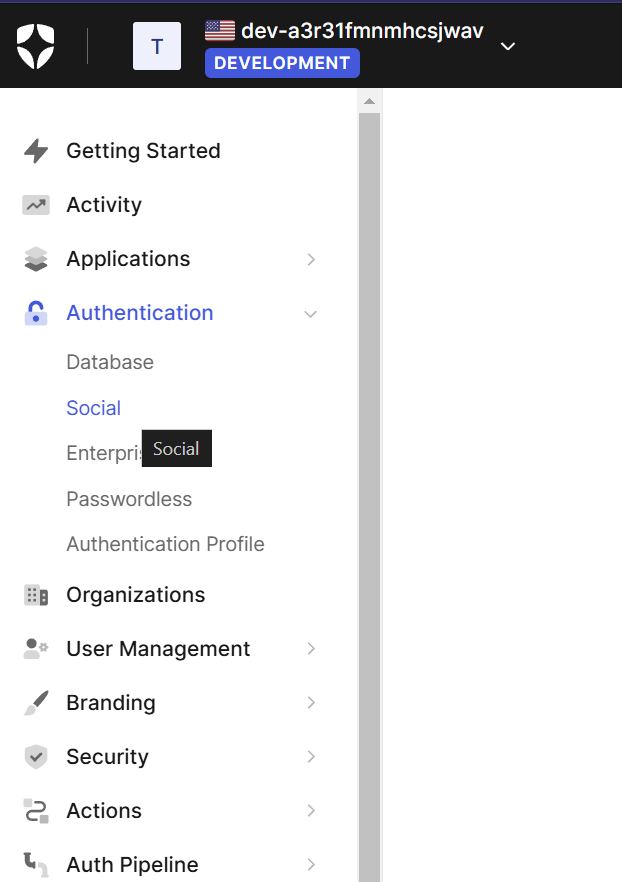The width and height of the screenshot is (622, 882).
Task: Open Authentication Profile settings
Action: tap(165, 544)
